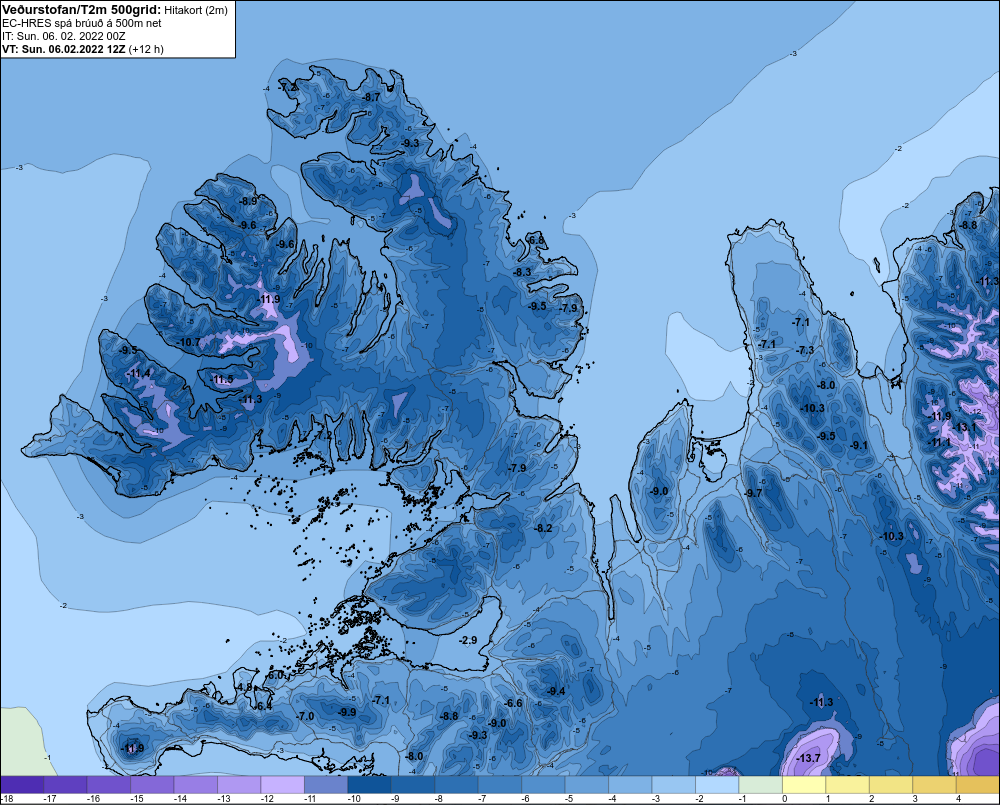Select the -8.2 temperature label
Image resolution: width=1000 pixels, height=805 pixels.
tap(543, 528)
